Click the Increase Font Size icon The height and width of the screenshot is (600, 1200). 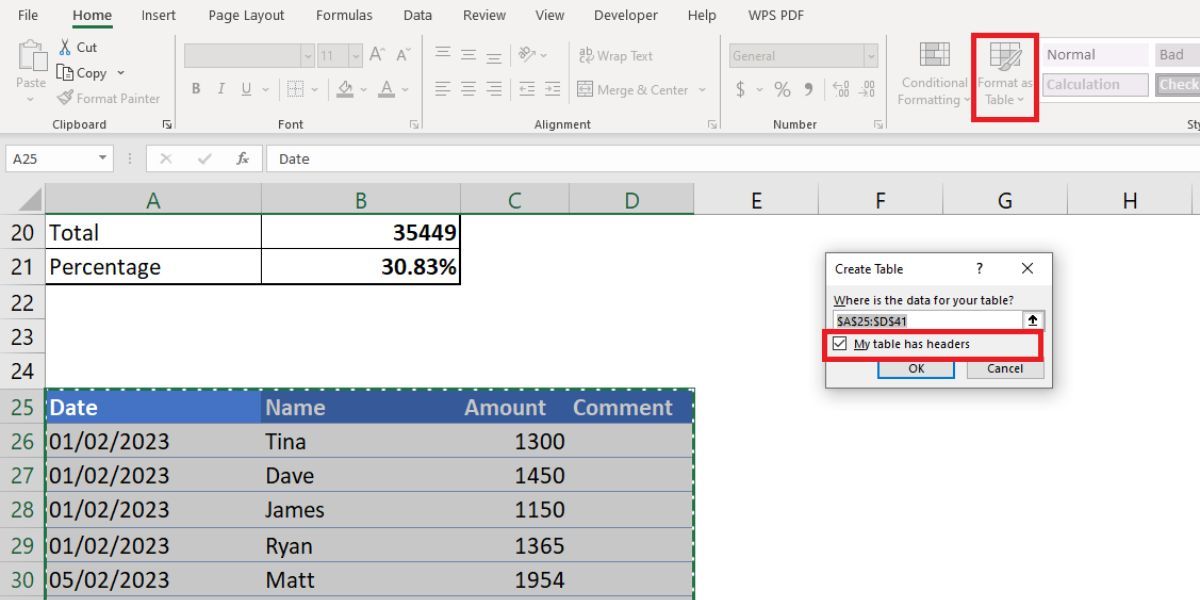click(377, 56)
